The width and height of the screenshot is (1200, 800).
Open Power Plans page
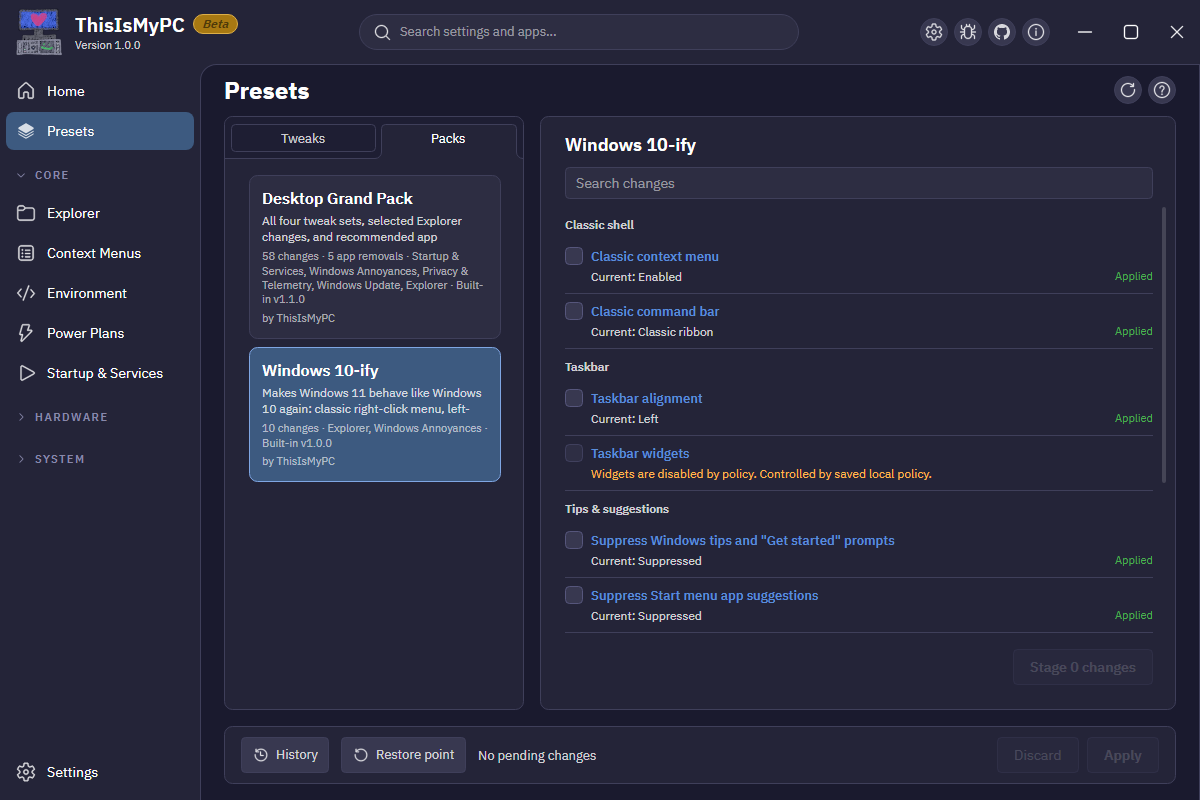pyautogui.click(x=100, y=333)
